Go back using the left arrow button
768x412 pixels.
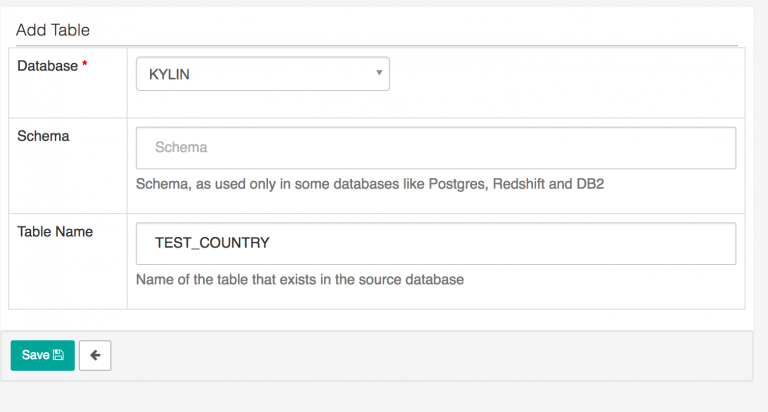point(95,355)
